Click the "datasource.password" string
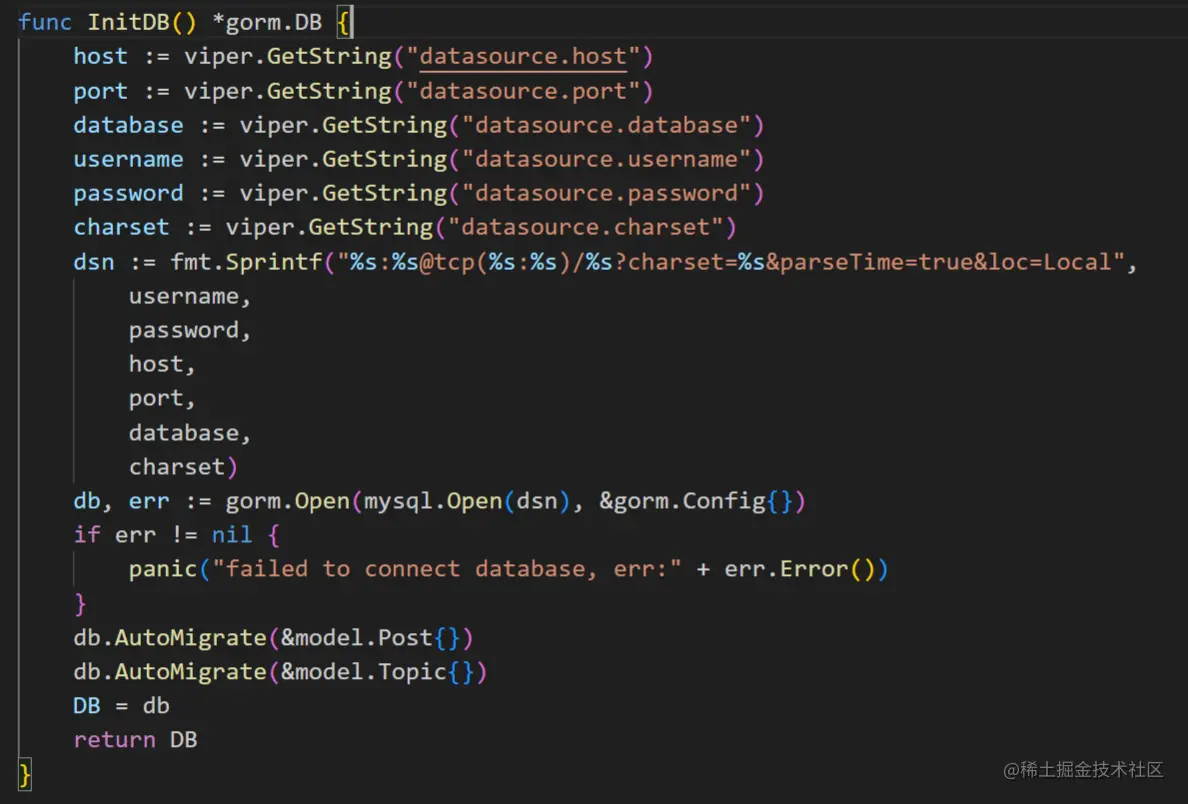Image resolution: width=1188 pixels, height=804 pixels. pyautogui.click(x=606, y=194)
